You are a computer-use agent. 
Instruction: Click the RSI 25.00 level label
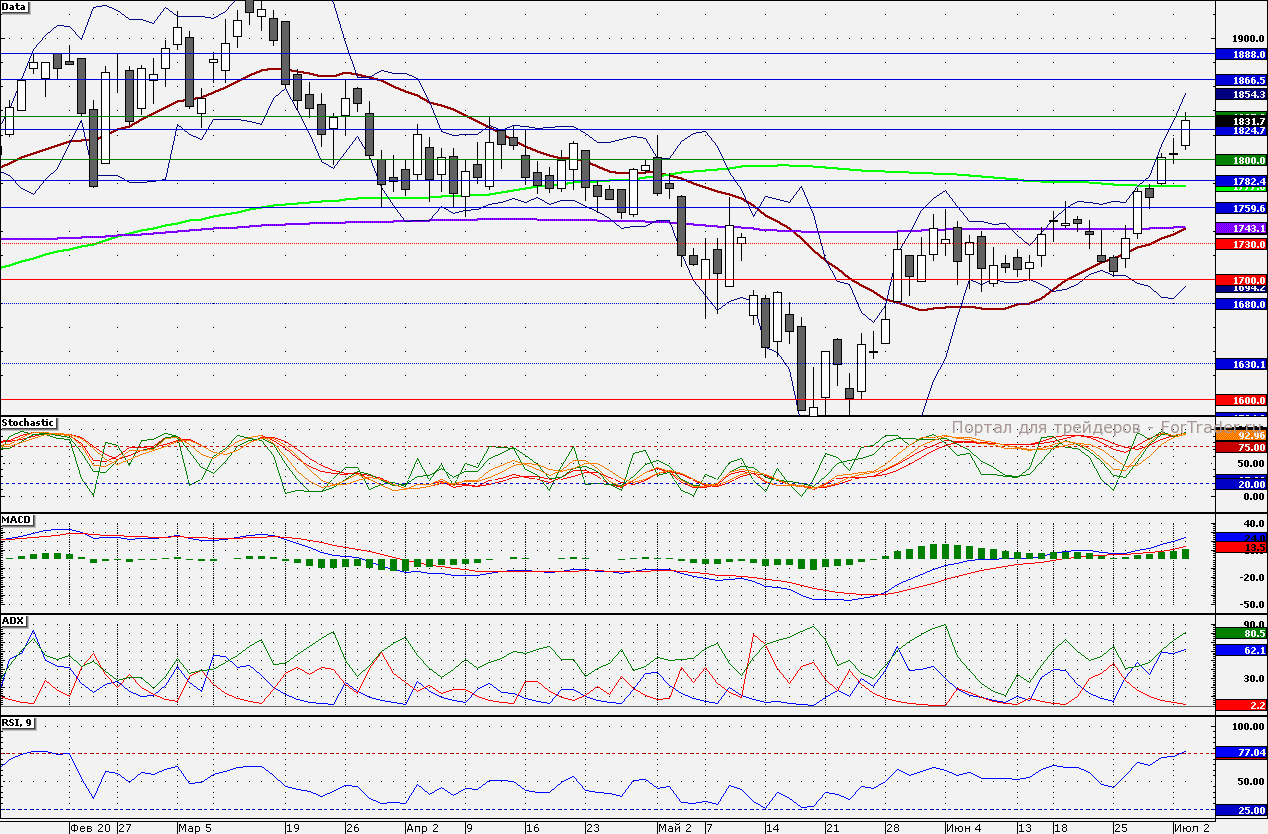(x=1241, y=810)
